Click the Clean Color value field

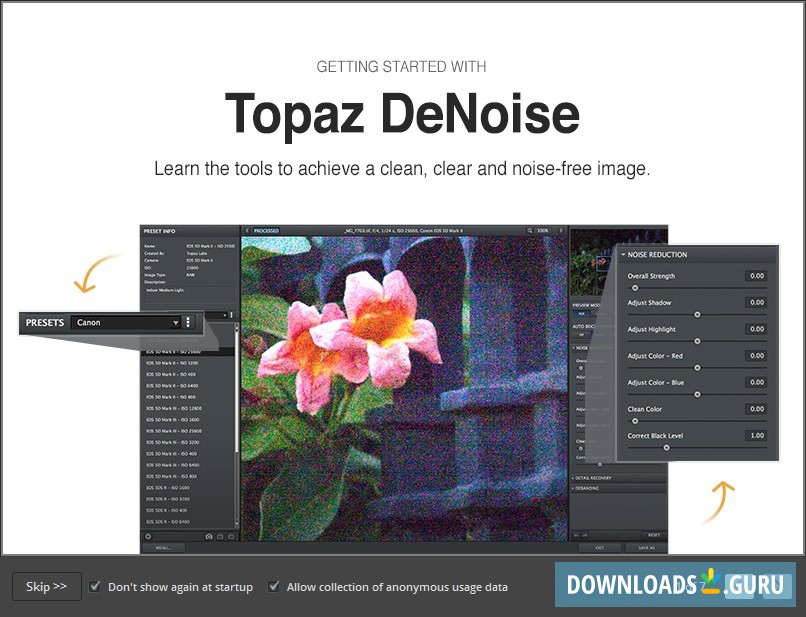click(756, 409)
